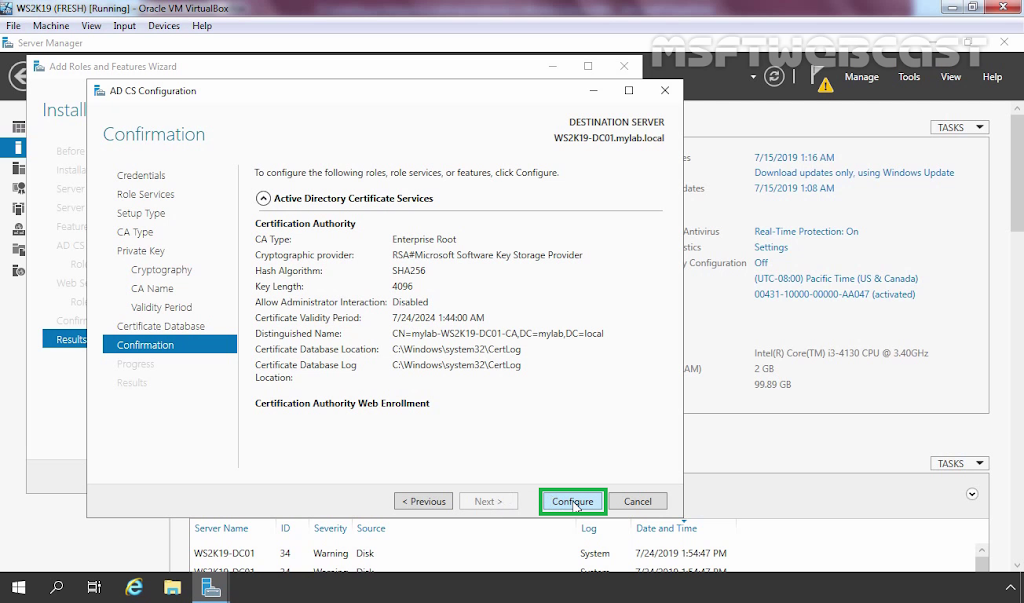
Task: Sort events by Log column
Action: click(x=588, y=528)
